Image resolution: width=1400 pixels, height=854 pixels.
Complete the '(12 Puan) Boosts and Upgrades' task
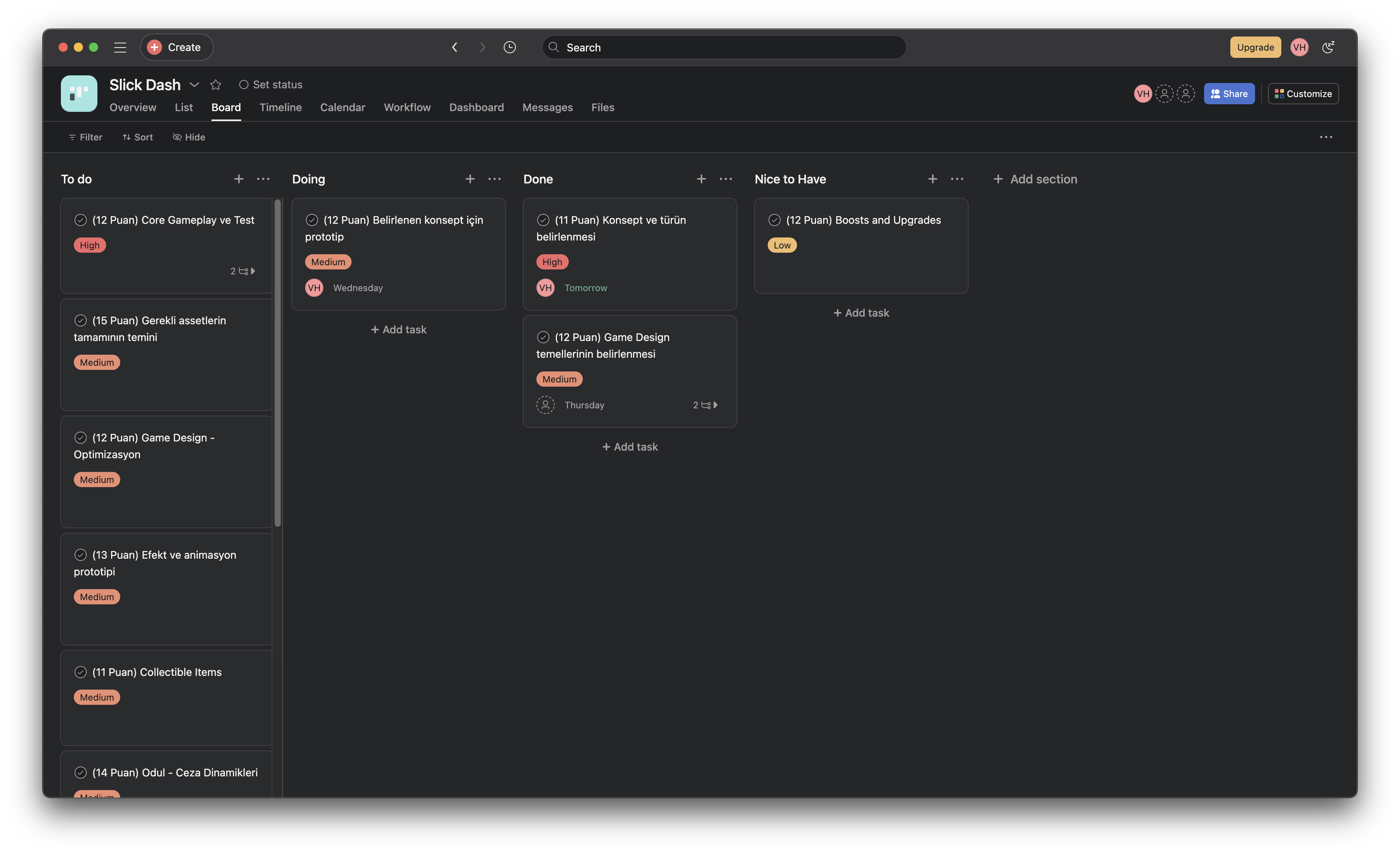(x=775, y=220)
